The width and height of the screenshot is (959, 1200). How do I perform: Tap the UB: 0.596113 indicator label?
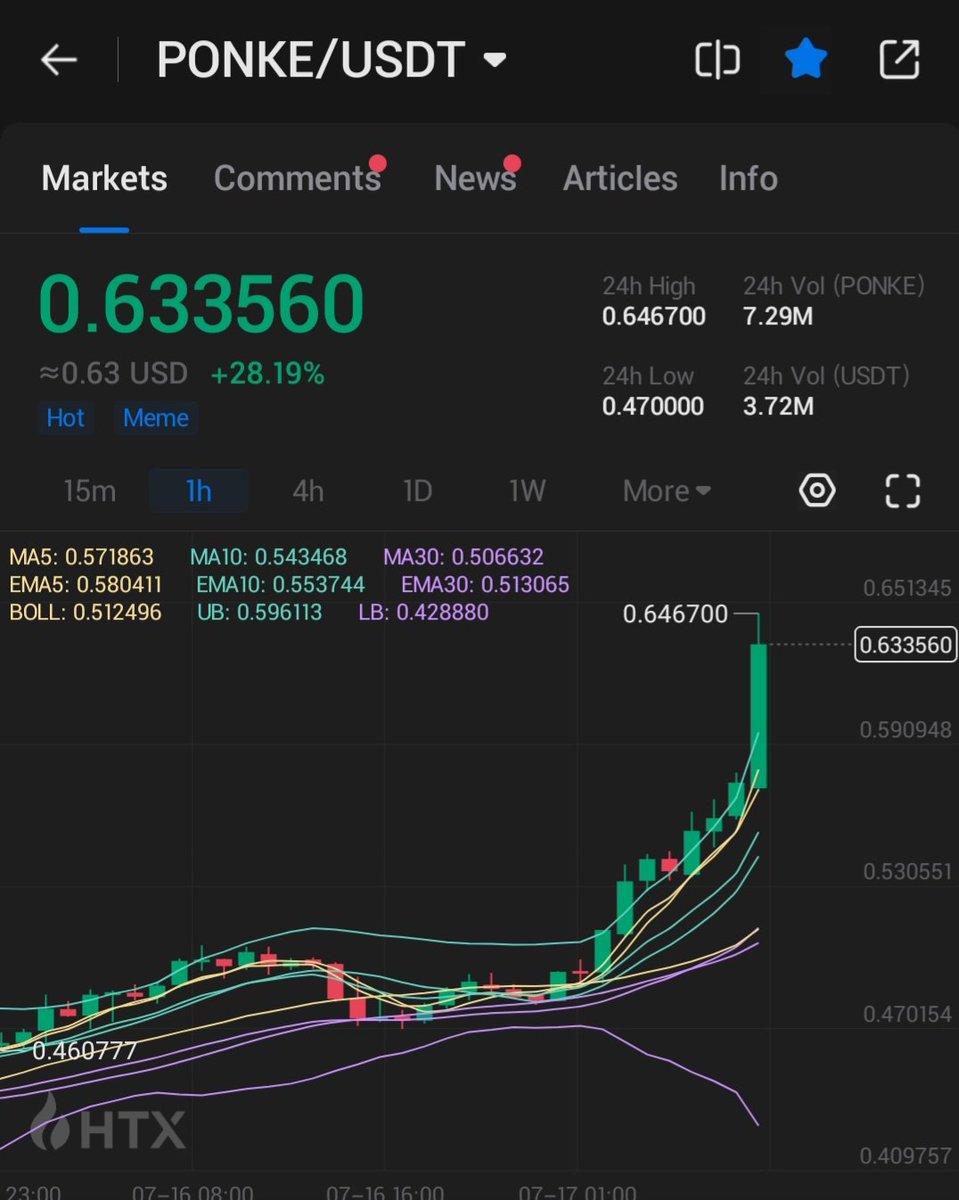click(x=260, y=611)
